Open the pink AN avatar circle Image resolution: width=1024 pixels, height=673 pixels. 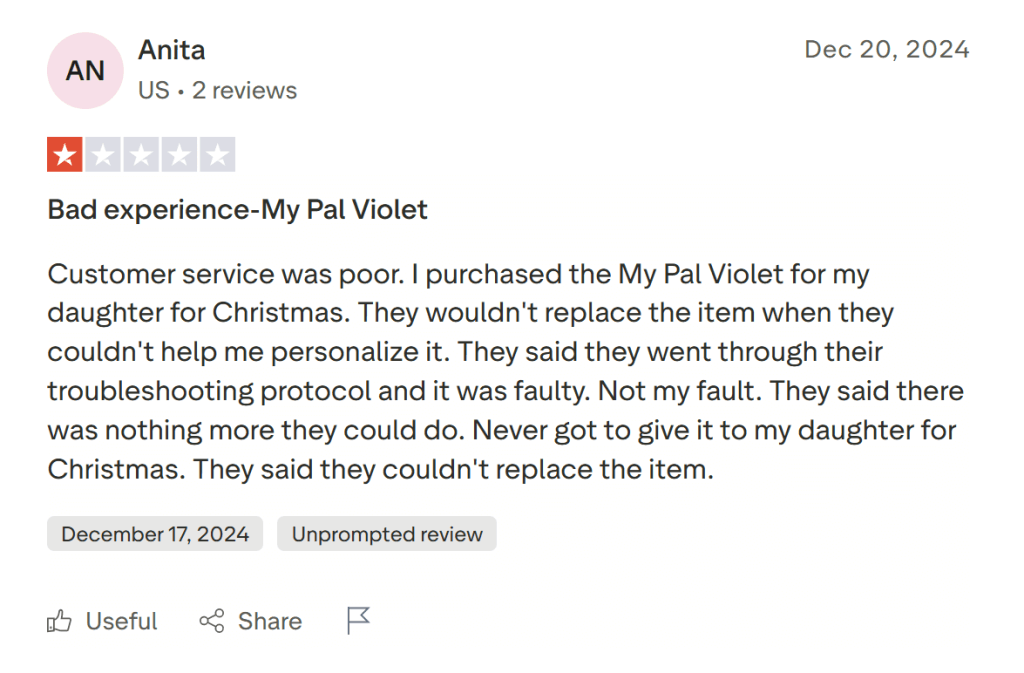85,70
